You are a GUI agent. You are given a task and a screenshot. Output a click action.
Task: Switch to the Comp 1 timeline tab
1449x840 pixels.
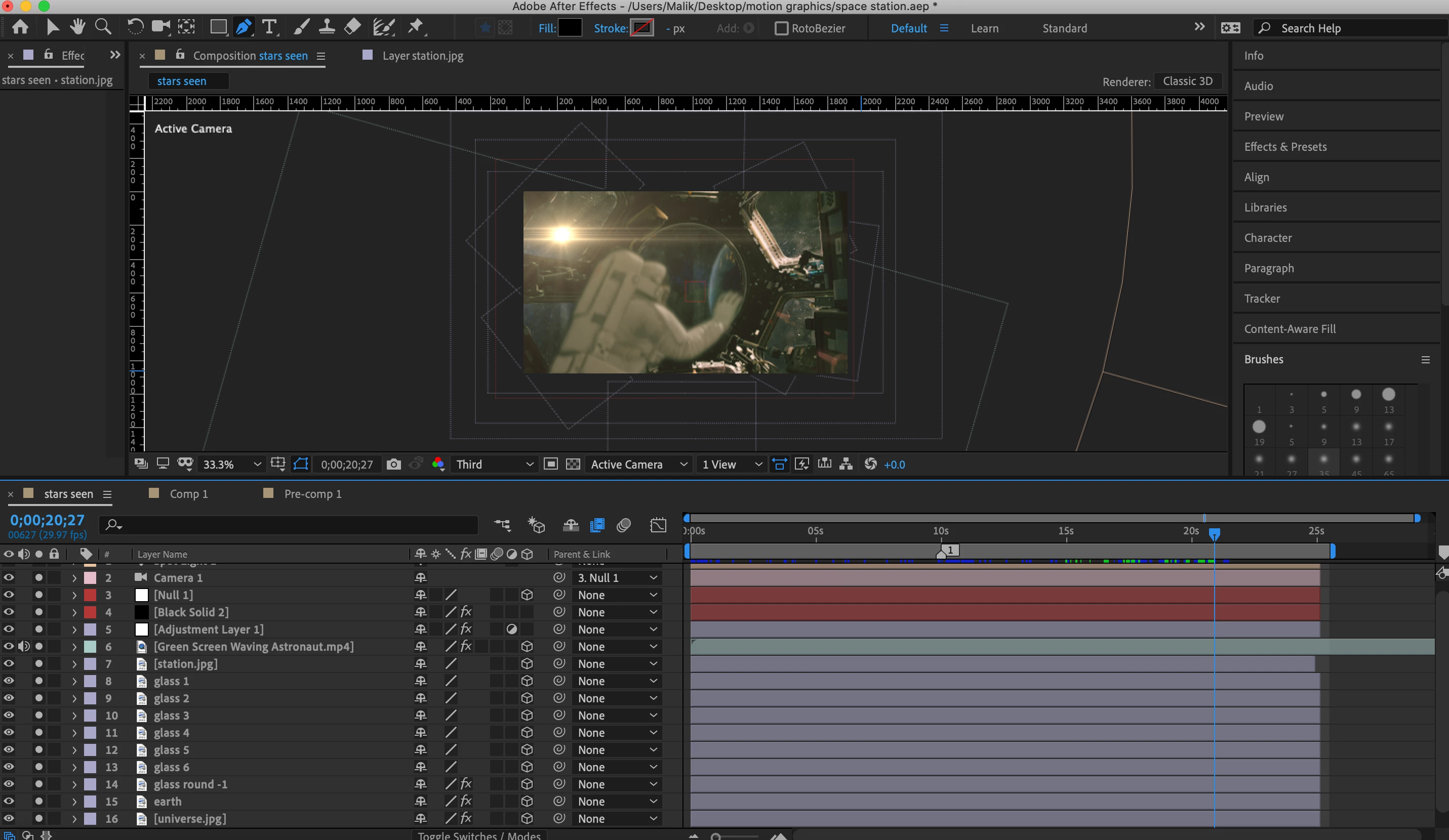coord(189,493)
